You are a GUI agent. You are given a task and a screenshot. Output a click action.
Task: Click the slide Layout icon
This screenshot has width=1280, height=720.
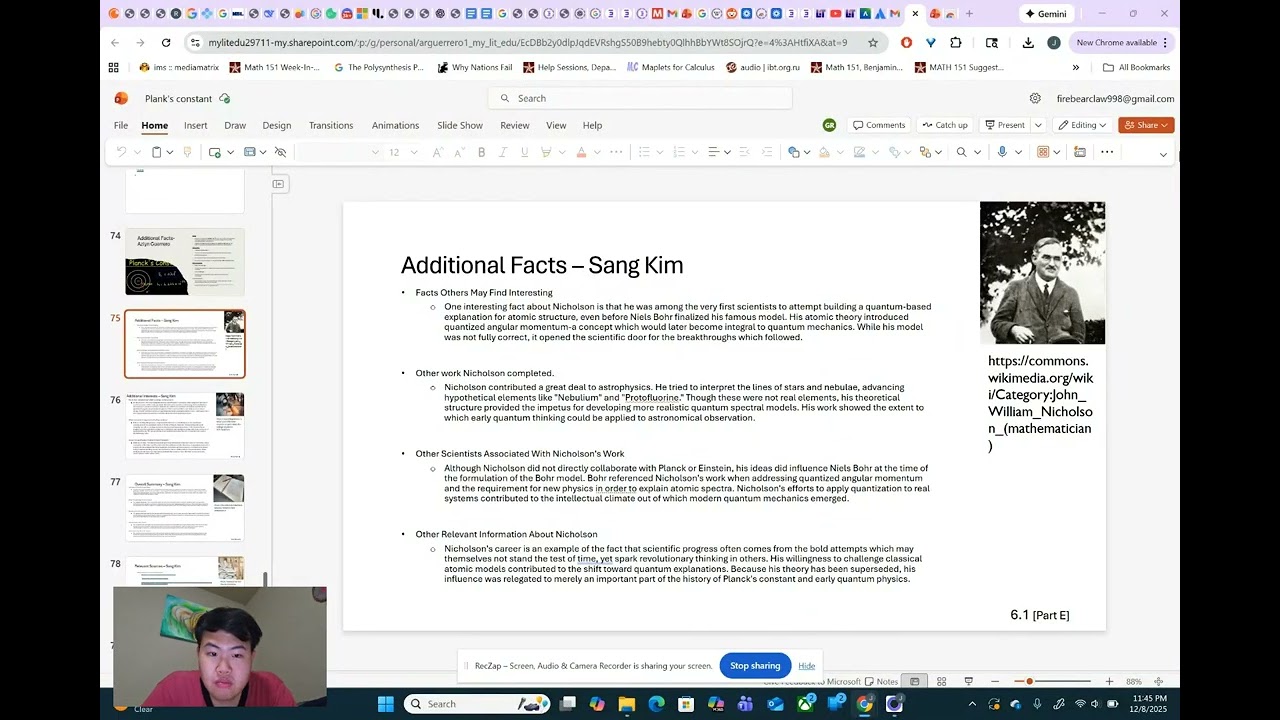pos(250,152)
